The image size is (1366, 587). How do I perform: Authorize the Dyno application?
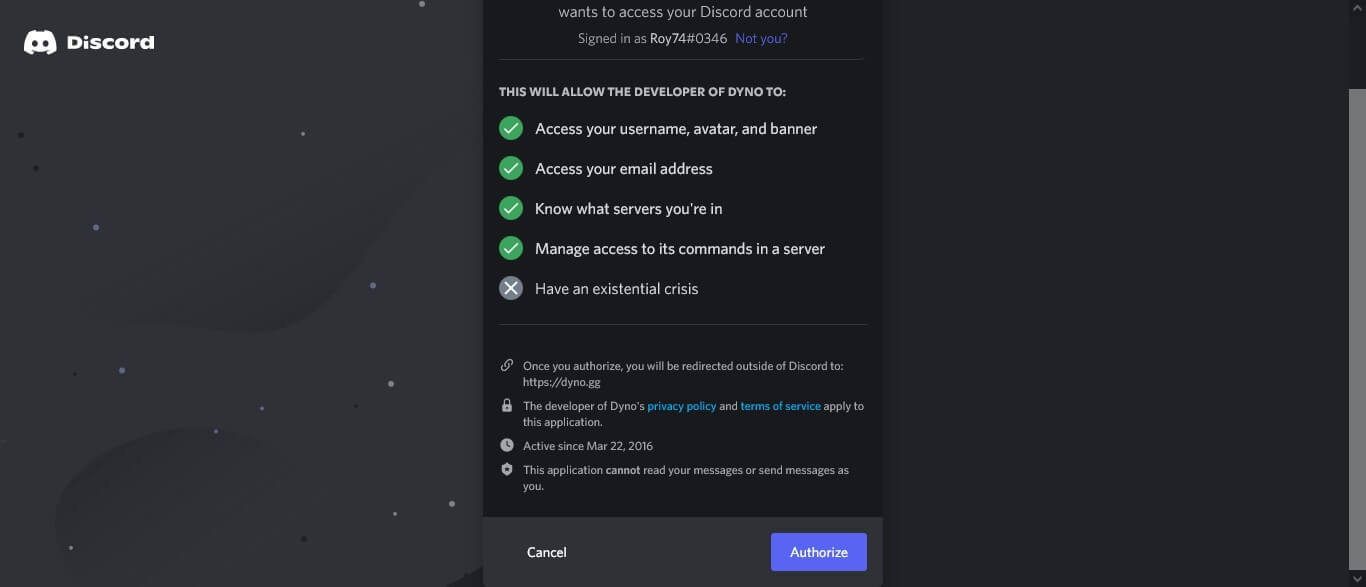coord(819,552)
